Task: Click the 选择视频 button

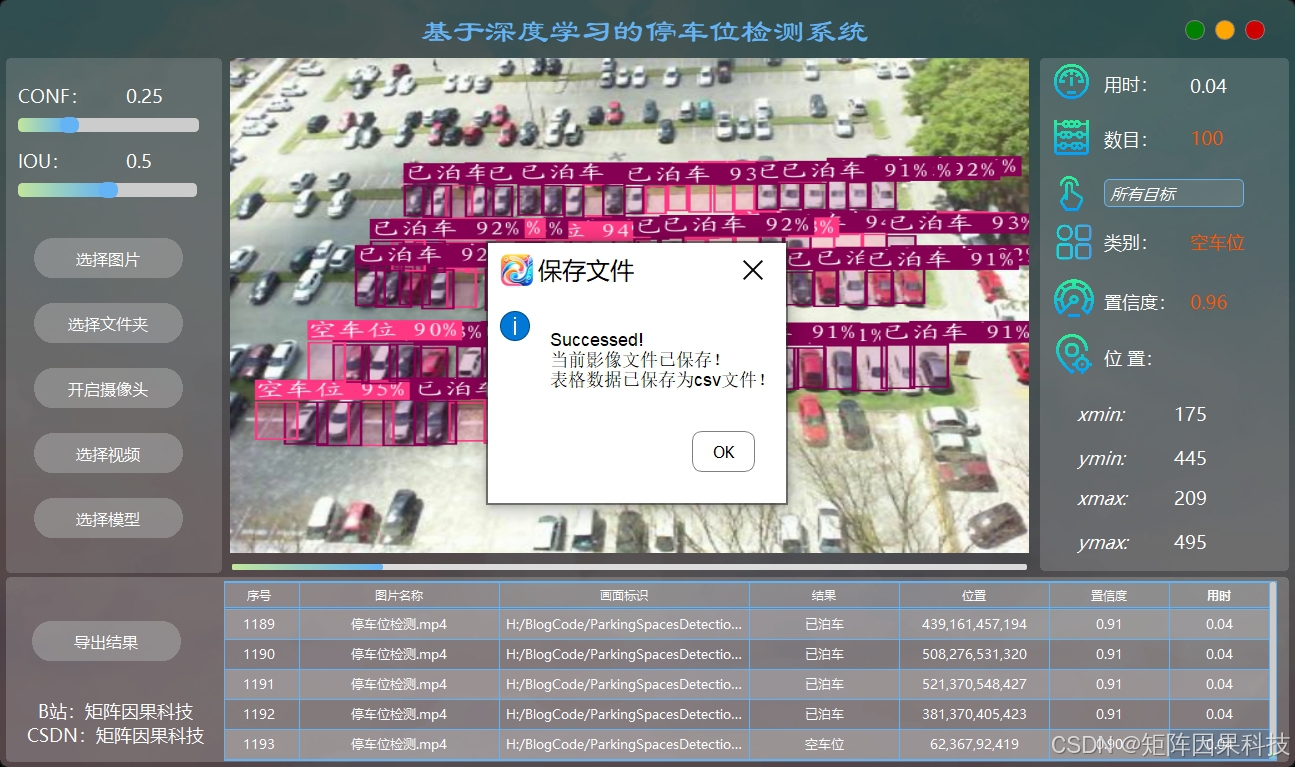Action: pyautogui.click(x=108, y=453)
